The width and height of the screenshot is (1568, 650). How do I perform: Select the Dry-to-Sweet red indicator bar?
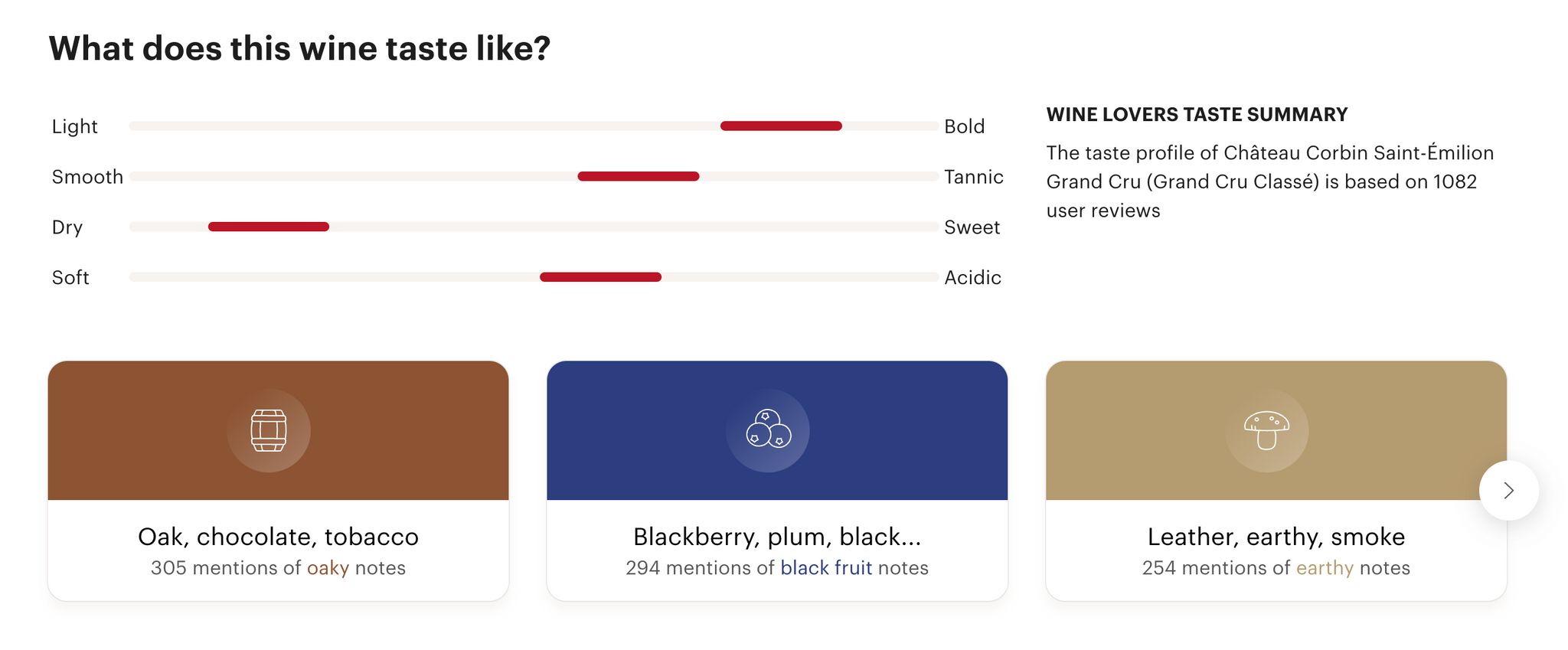269,227
